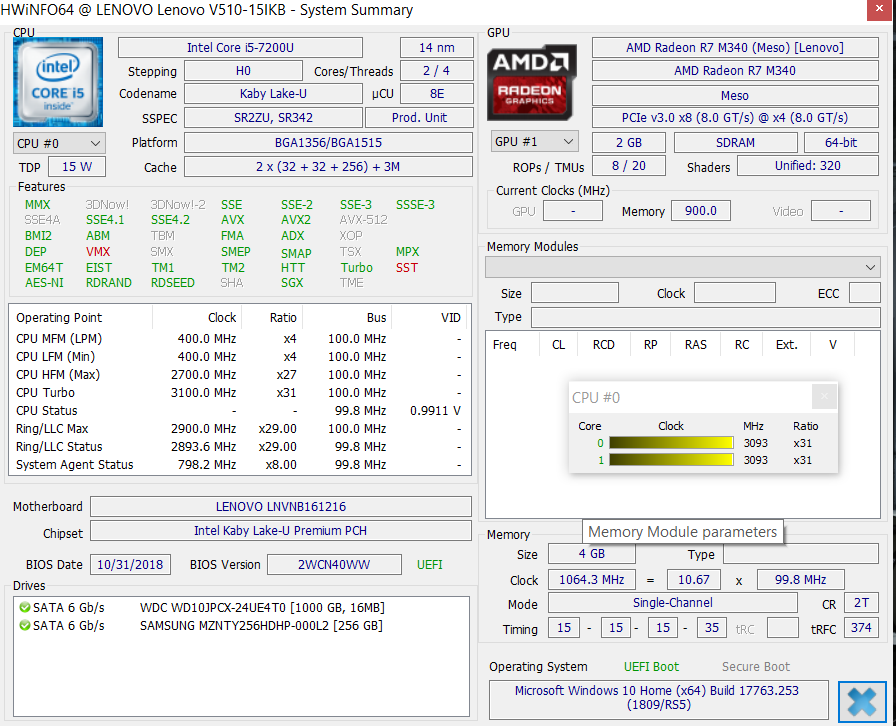Click the memory clock 1064.3 MHz field
This screenshot has width=896, height=726.
pos(591,580)
